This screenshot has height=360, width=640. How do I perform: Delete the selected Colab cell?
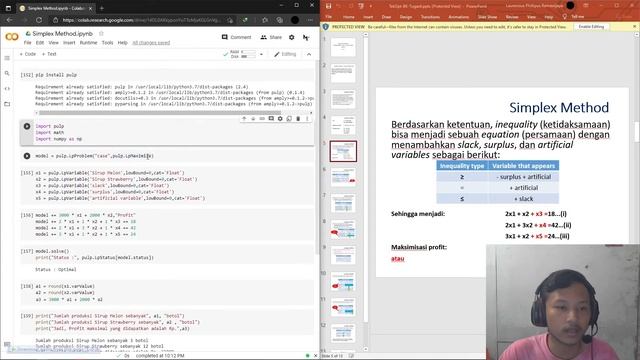tap(298, 118)
